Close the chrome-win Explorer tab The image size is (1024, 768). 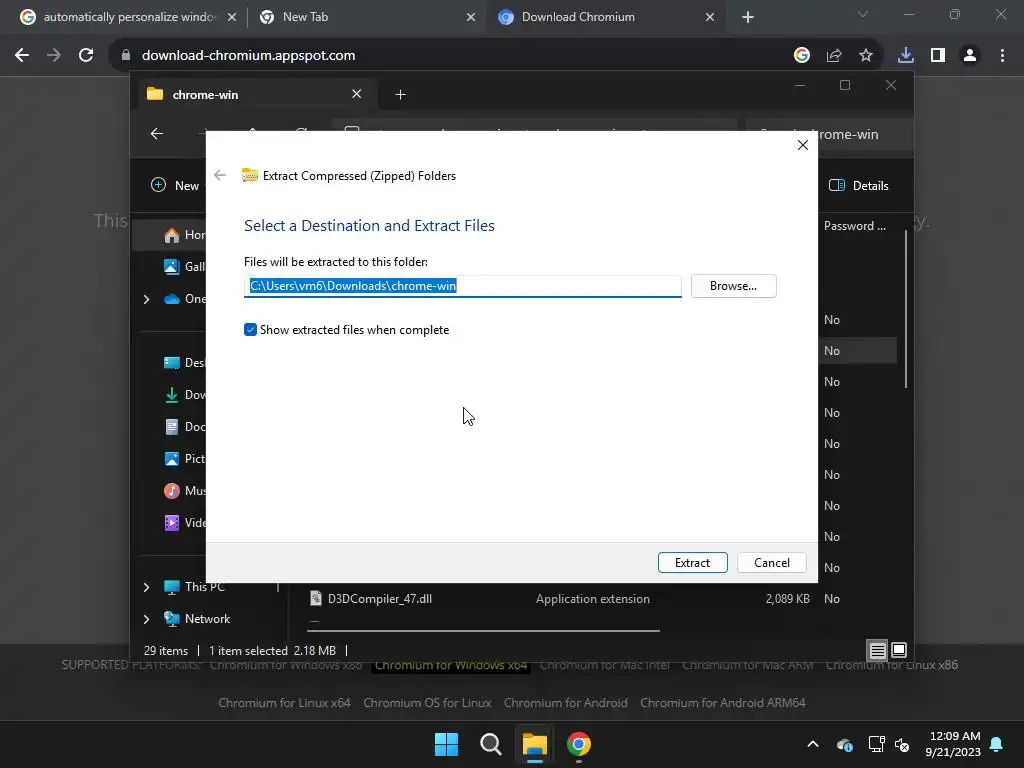pyautogui.click(x=357, y=94)
